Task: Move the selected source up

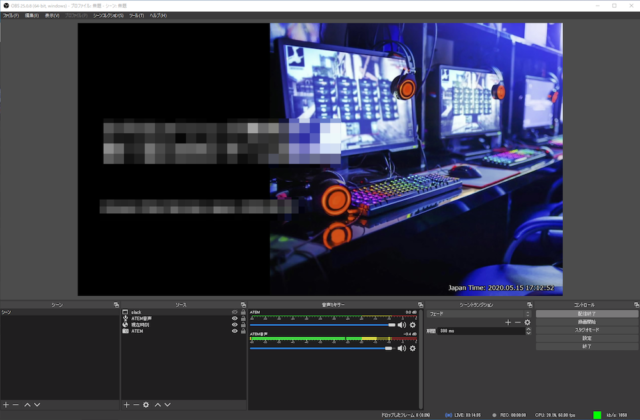Action: (158, 405)
